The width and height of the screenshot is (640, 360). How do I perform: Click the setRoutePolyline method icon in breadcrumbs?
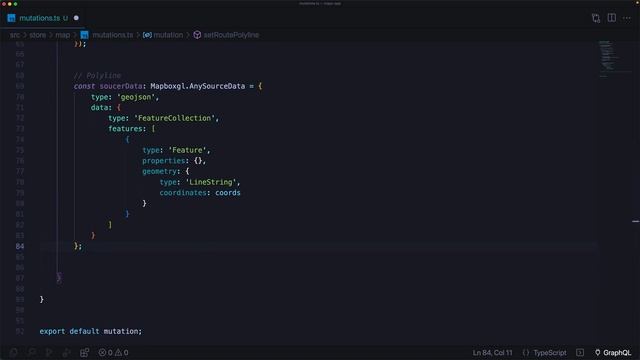(197, 35)
